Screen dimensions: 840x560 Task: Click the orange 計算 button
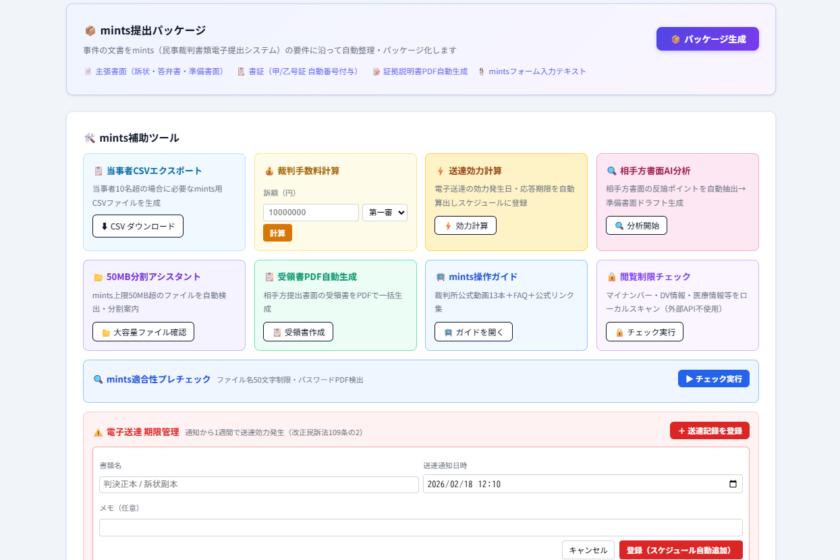(277, 233)
